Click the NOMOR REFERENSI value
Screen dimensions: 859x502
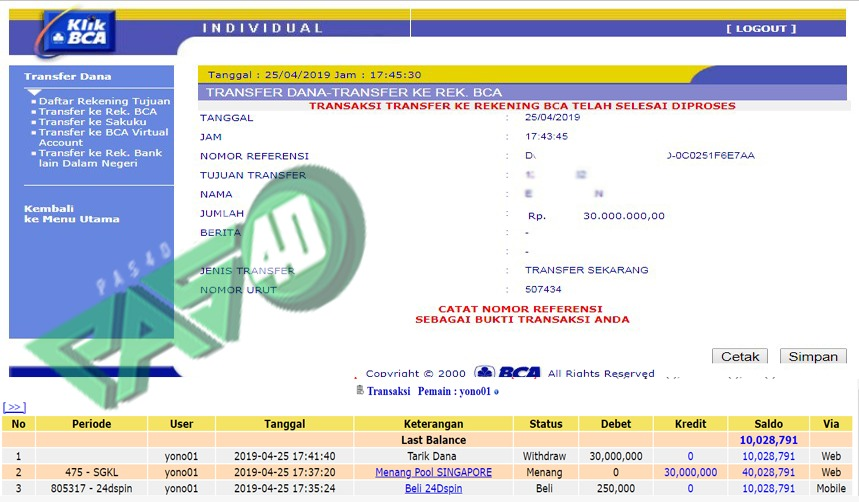pos(639,156)
